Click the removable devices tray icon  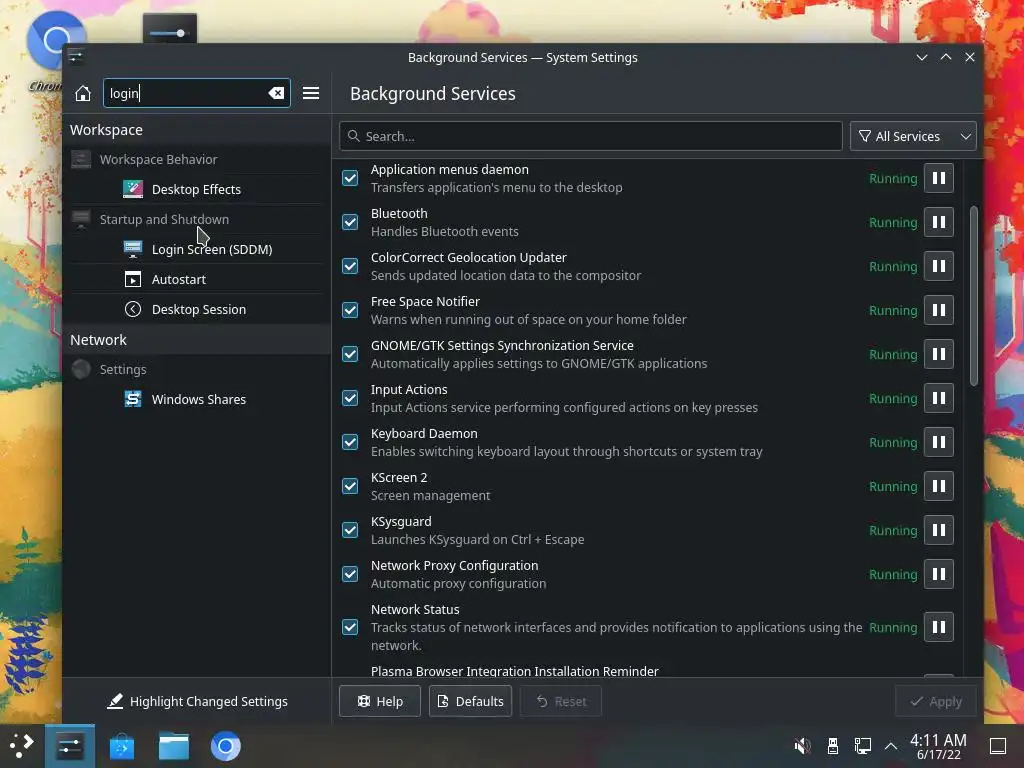tap(833, 746)
